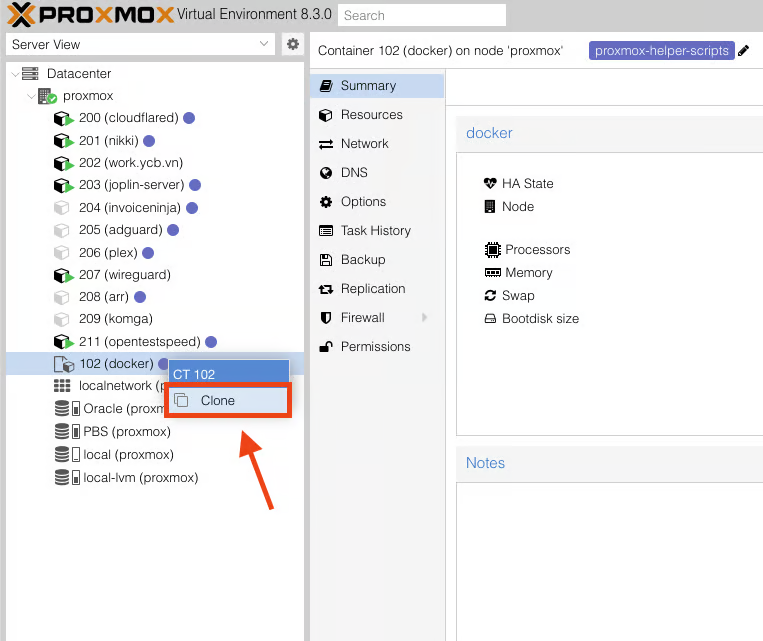Open the Backup tab
The height and width of the screenshot is (641, 763).
click(377, 260)
